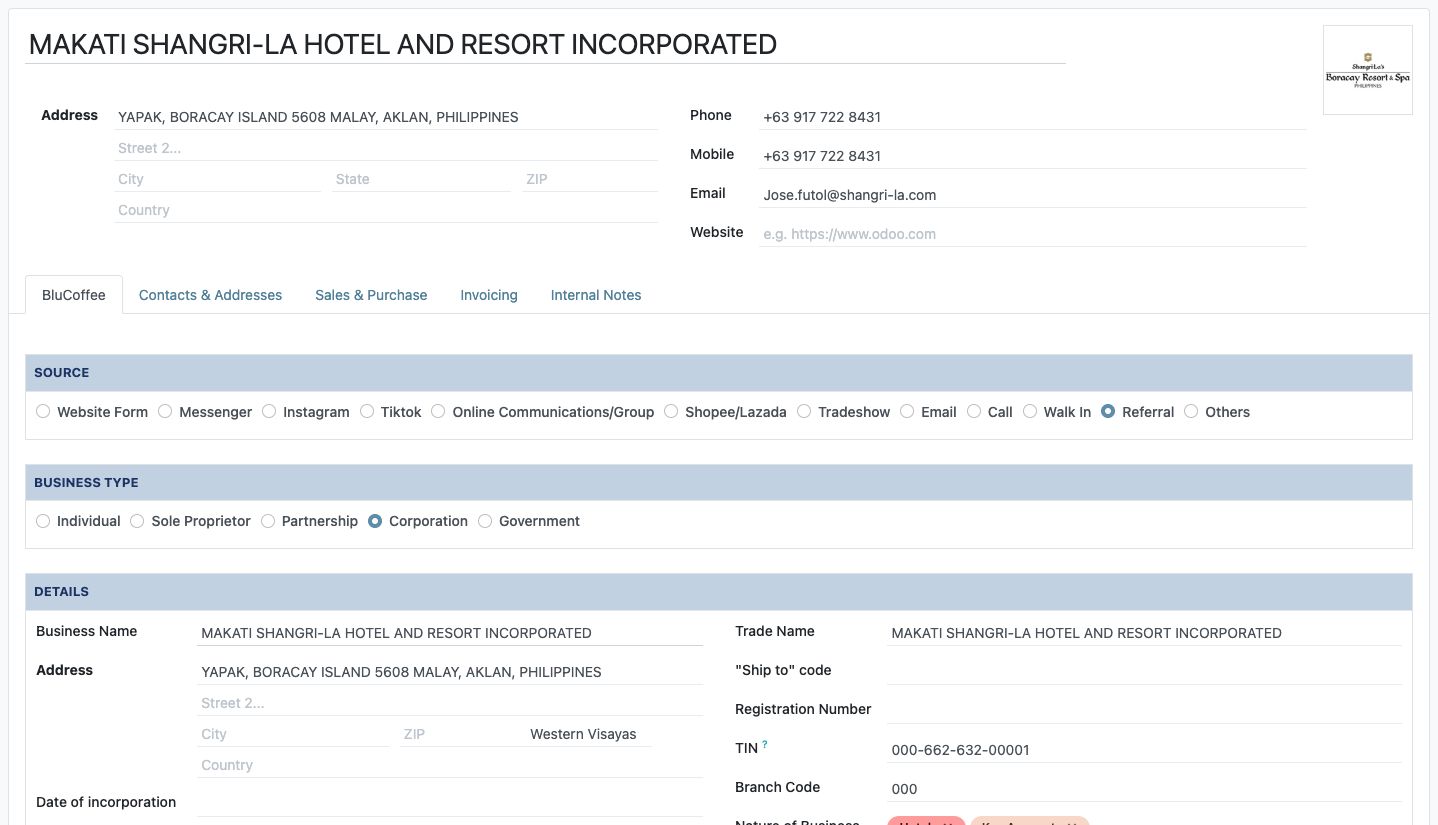Select the Government business type
1438x825 pixels.
[x=485, y=521]
